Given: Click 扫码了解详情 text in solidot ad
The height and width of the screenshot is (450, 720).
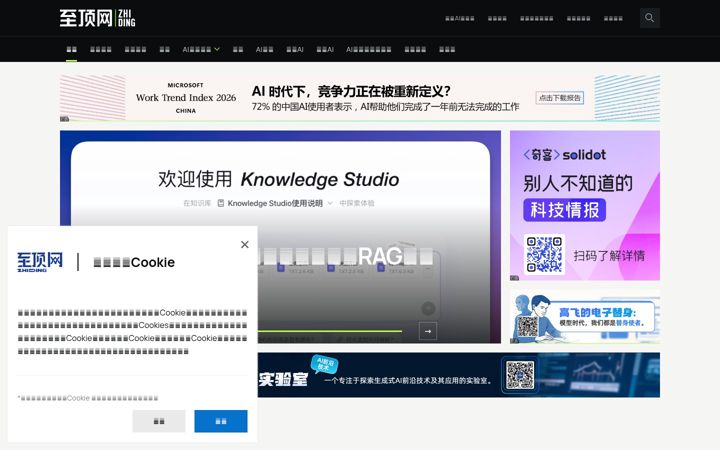Looking at the screenshot, I should (609, 255).
